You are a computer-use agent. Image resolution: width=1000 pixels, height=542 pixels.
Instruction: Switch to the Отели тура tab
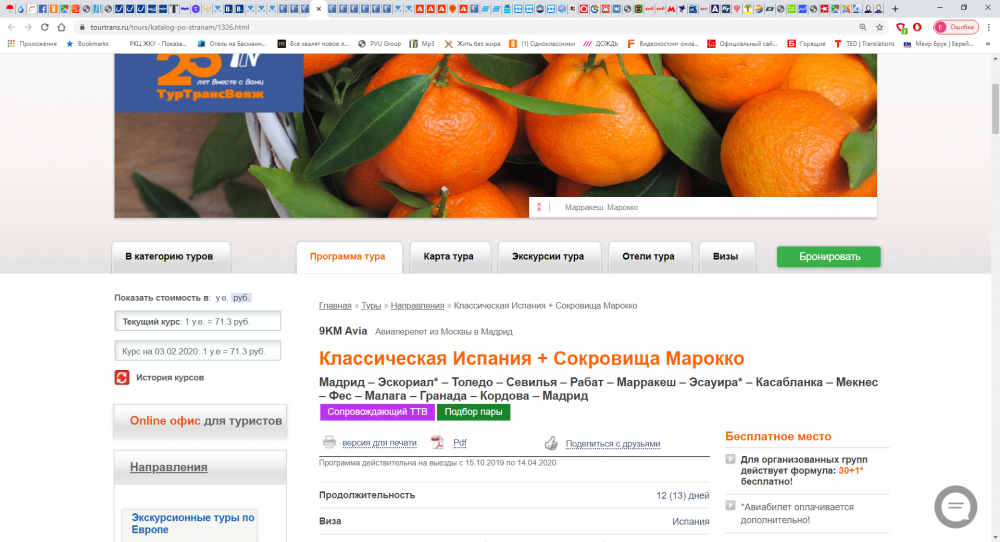pyautogui.click(x=649, y=257)
